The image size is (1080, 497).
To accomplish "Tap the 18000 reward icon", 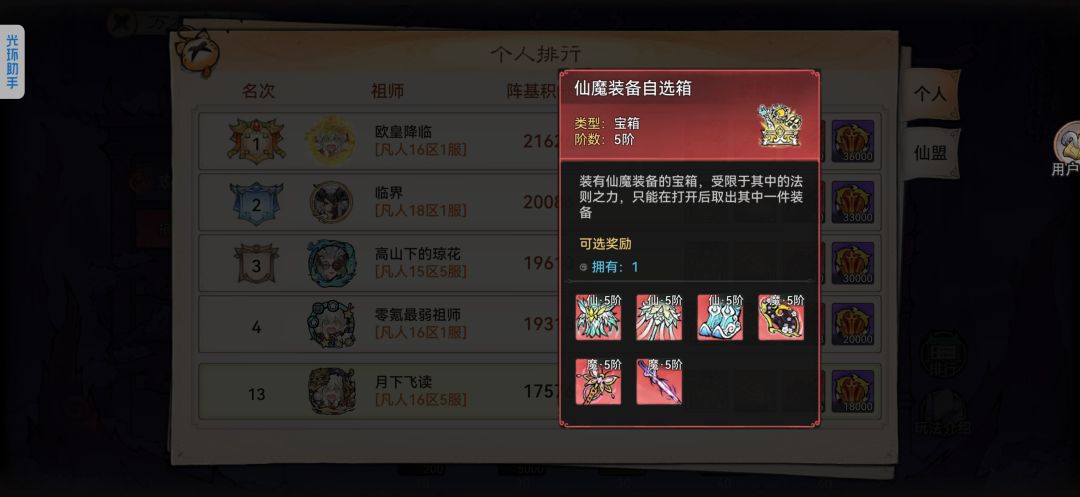I will (x=853, y=391).
